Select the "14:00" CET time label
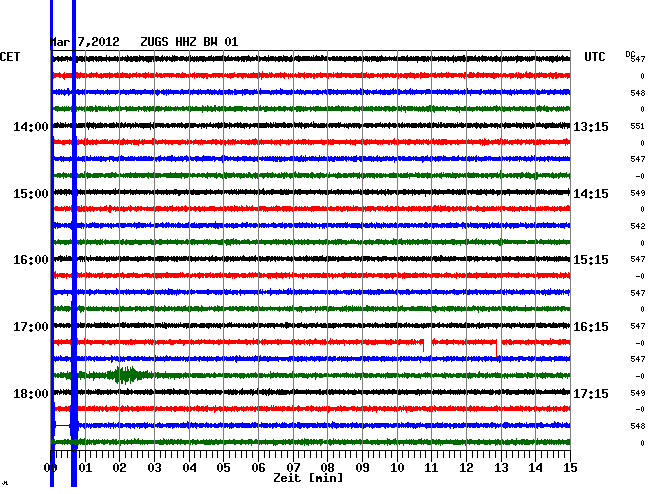 click(x=31, y=126)
